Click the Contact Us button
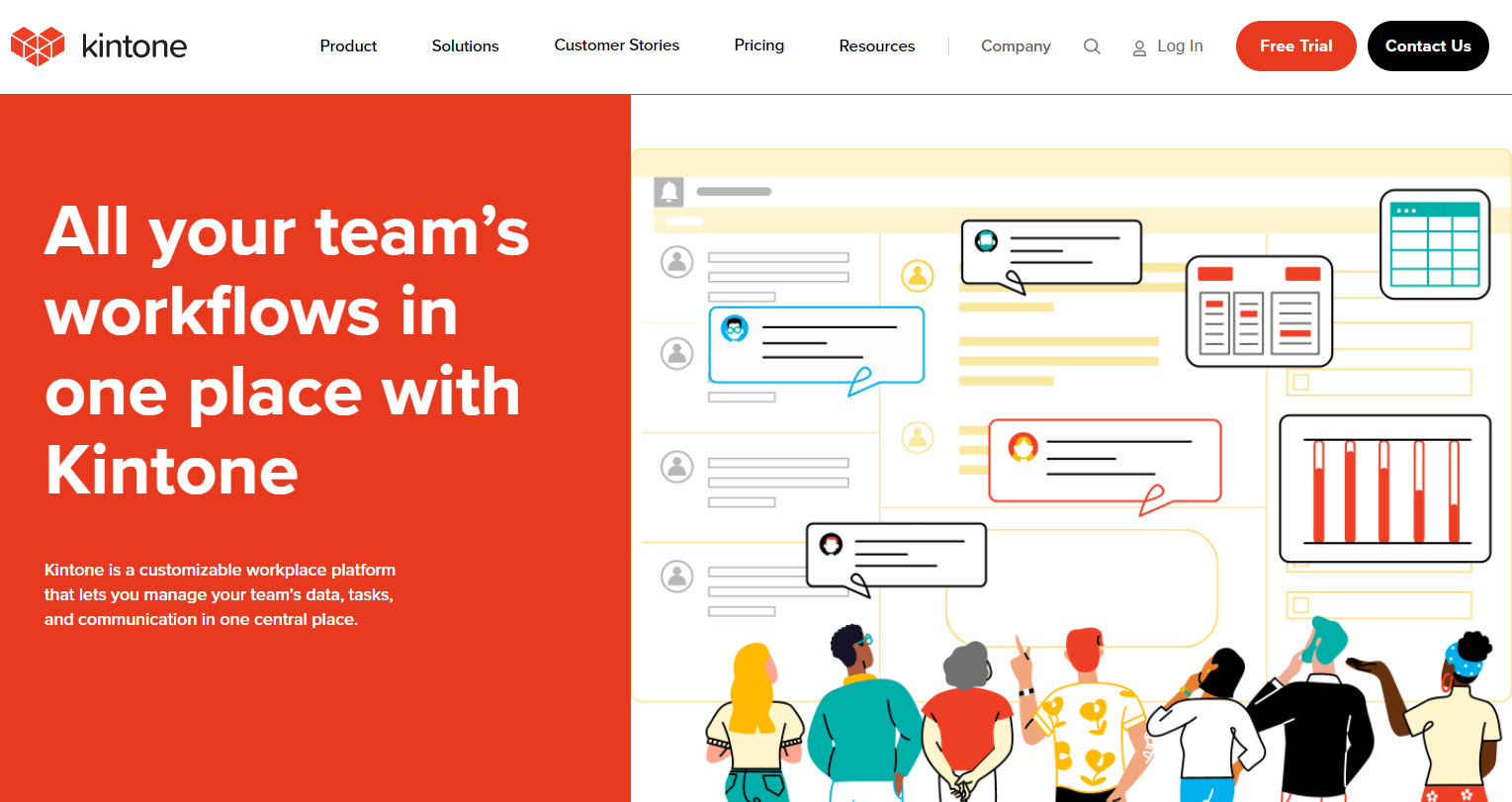The height and width of the screenshot is (802, 1512). [x=1428, y=45]
